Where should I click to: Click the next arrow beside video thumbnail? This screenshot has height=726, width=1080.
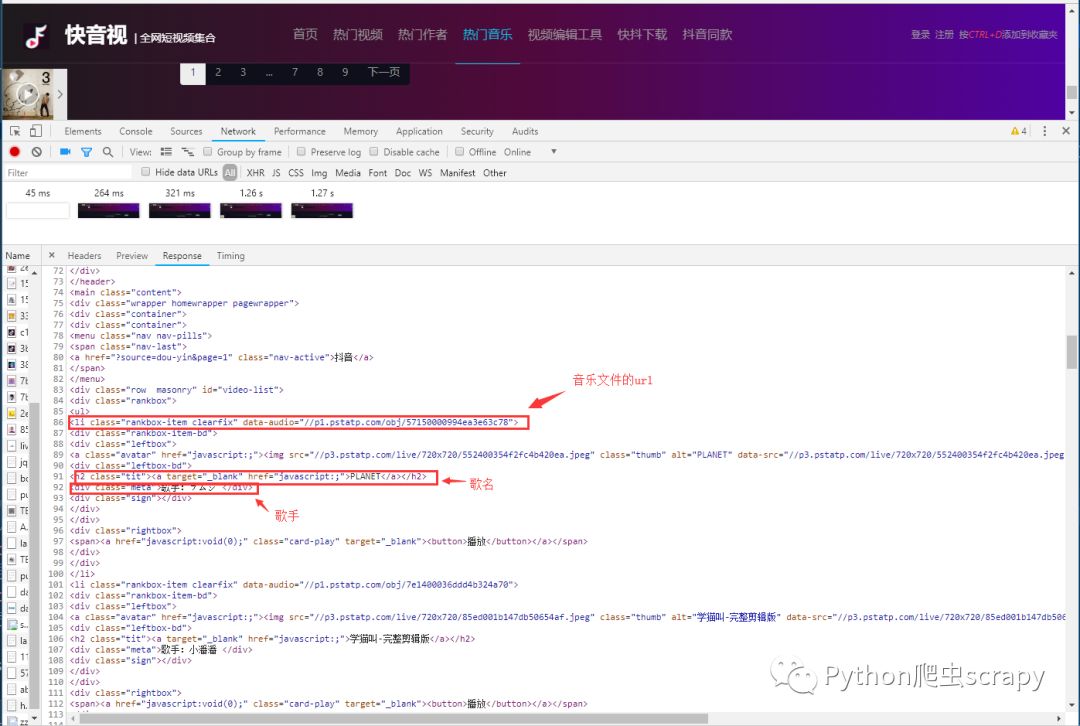[x=60, y=94]
